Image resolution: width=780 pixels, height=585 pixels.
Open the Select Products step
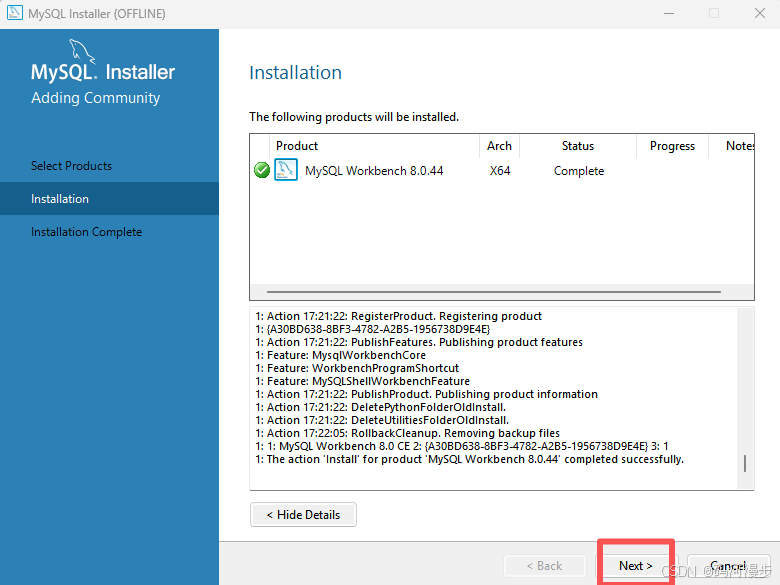(x=71, y=166)
